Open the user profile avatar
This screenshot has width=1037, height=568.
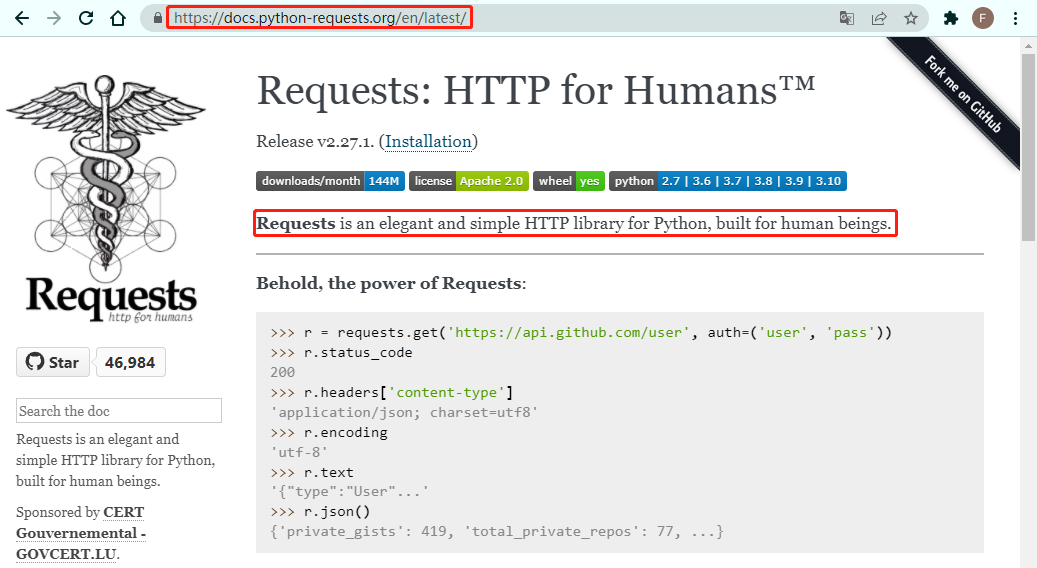coord(983,18)
